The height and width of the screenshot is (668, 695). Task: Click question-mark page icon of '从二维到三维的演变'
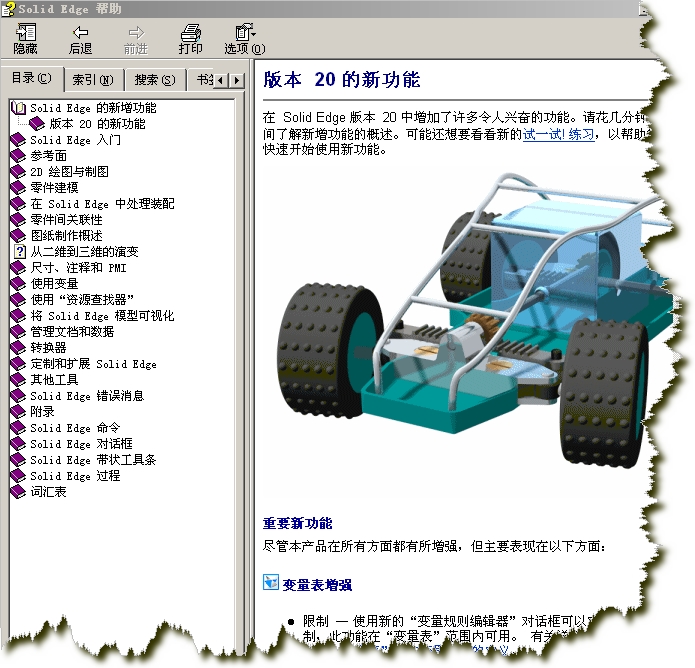[x=20, y=252]
